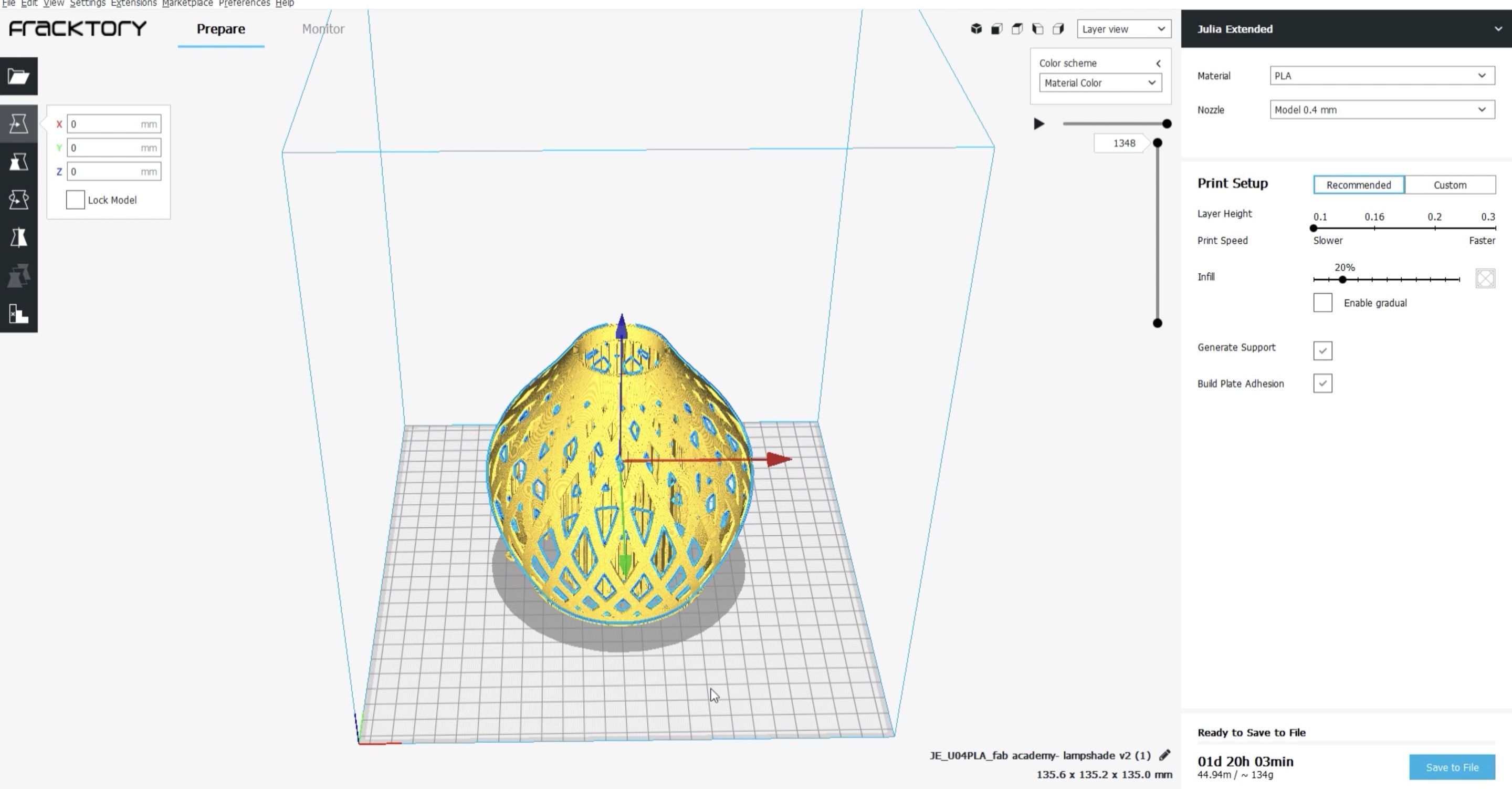The width and height of the screenshot is (1512, 789).
Task: Select the Scale tool in sidebar
Action: 19,162
